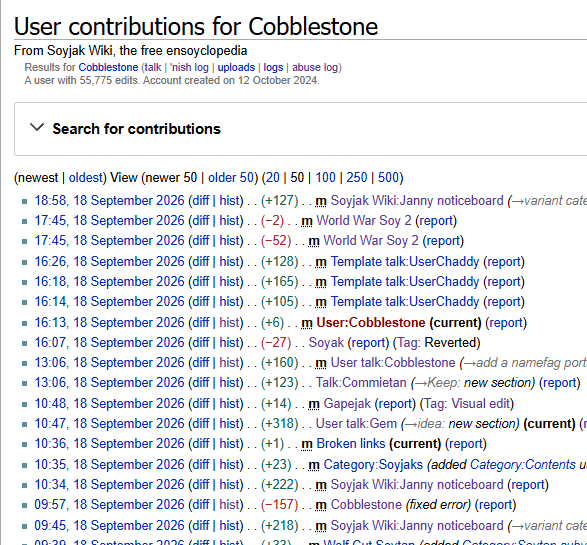Screen dimensions: 587x545
Task: View the 'nish log link
Action: coord(189,67)
